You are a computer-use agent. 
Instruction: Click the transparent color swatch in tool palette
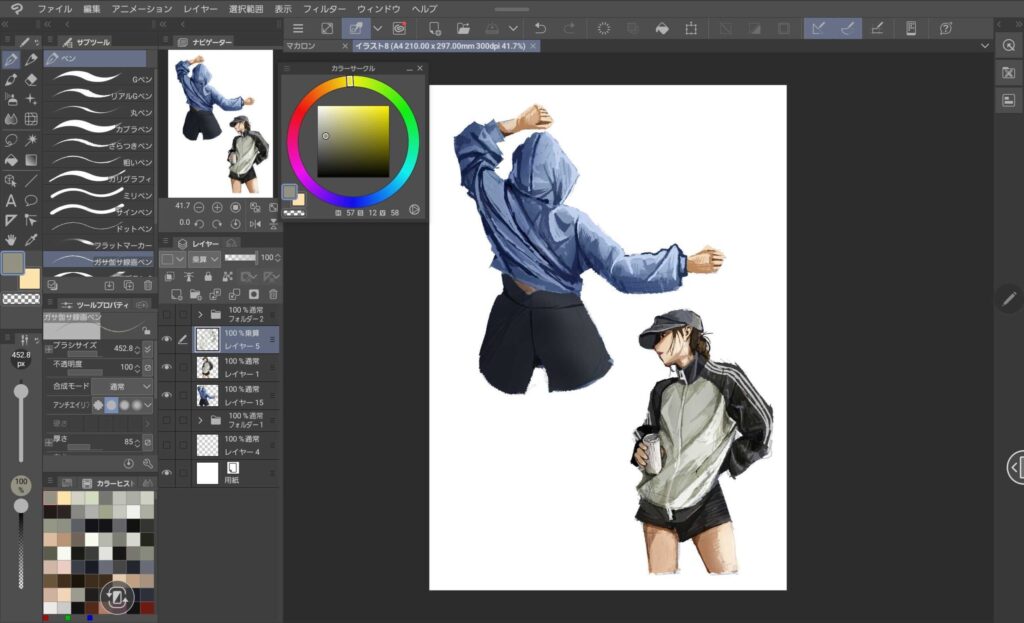coord(21,299)
